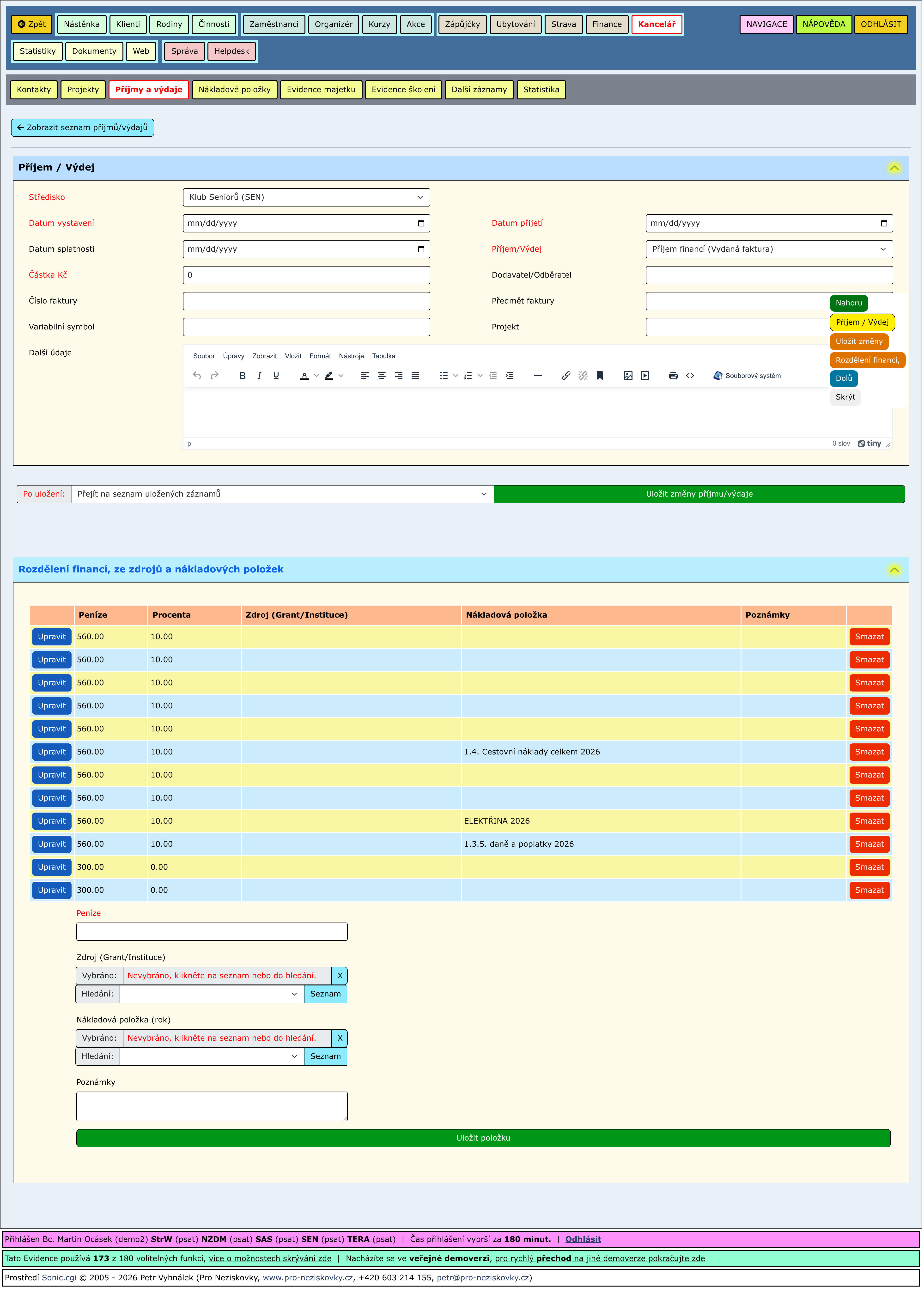This screenshot has height=1300, width=924.
Task: Open source code view icon
Action: [690, 376]
